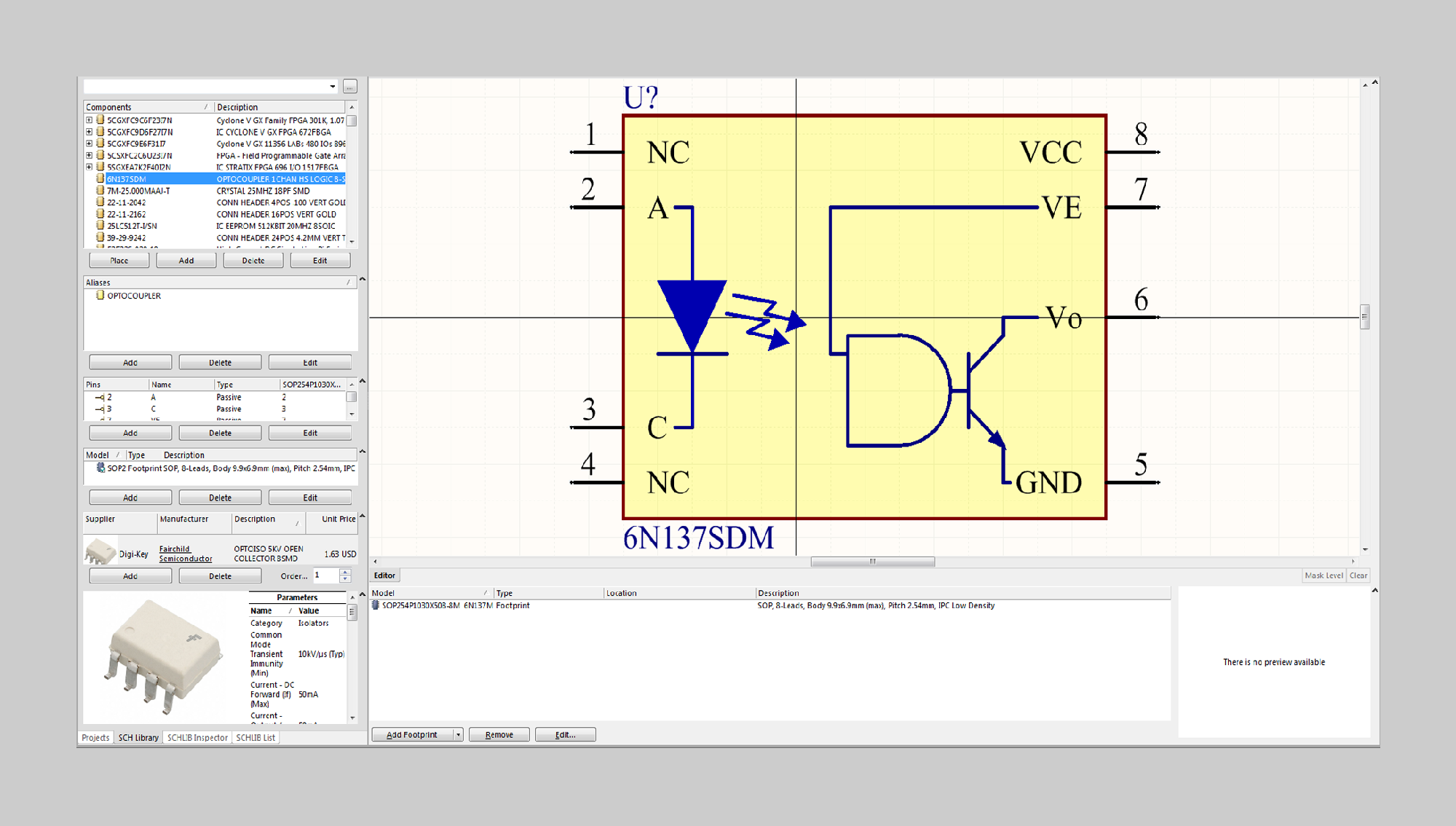Collapse the Pins section
The width and height of the screenshot is (1456, 826).
pyautogui.click(x=363, y=381)
